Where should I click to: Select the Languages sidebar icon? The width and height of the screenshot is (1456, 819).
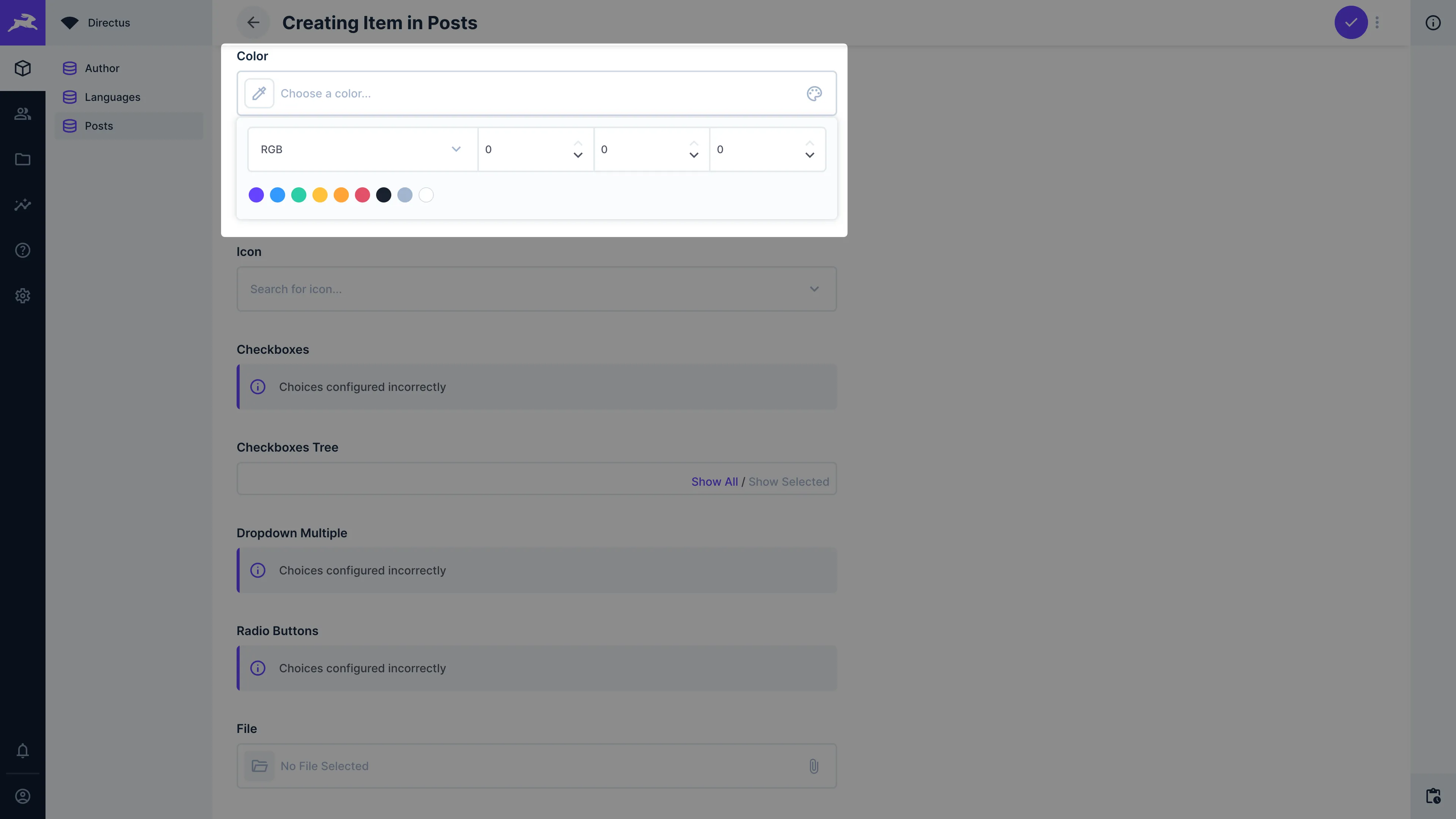pyautogui.click(x=69, y=97)
